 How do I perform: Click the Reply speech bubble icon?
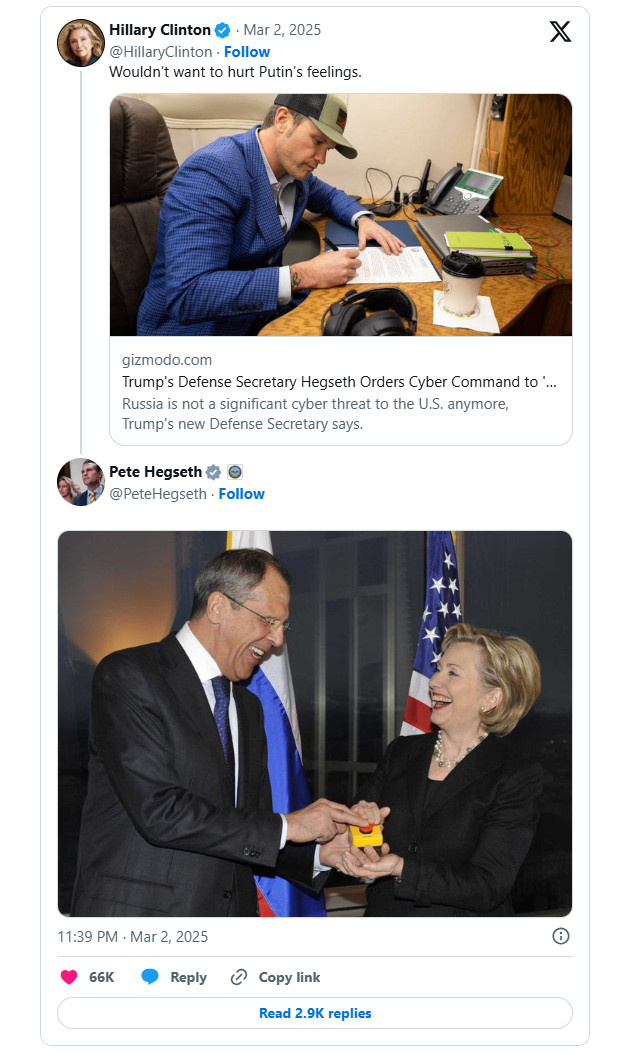click(x=149, y=977)
